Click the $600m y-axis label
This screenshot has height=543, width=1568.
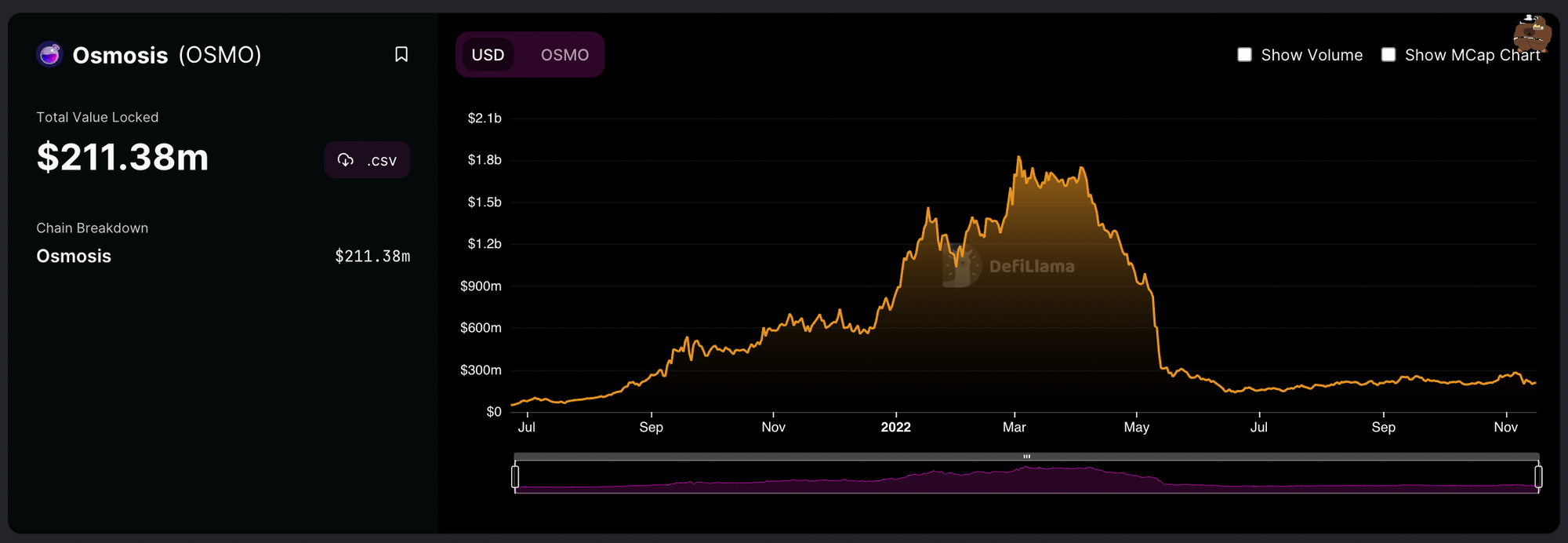point(481,327)
